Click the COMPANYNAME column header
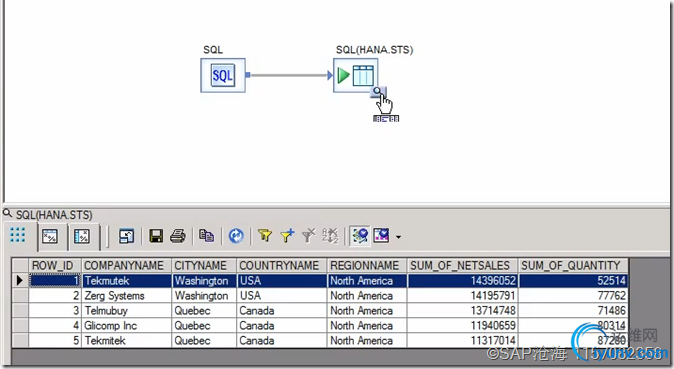The width and height of the screenshot is (674, 369). pos(126,266)
